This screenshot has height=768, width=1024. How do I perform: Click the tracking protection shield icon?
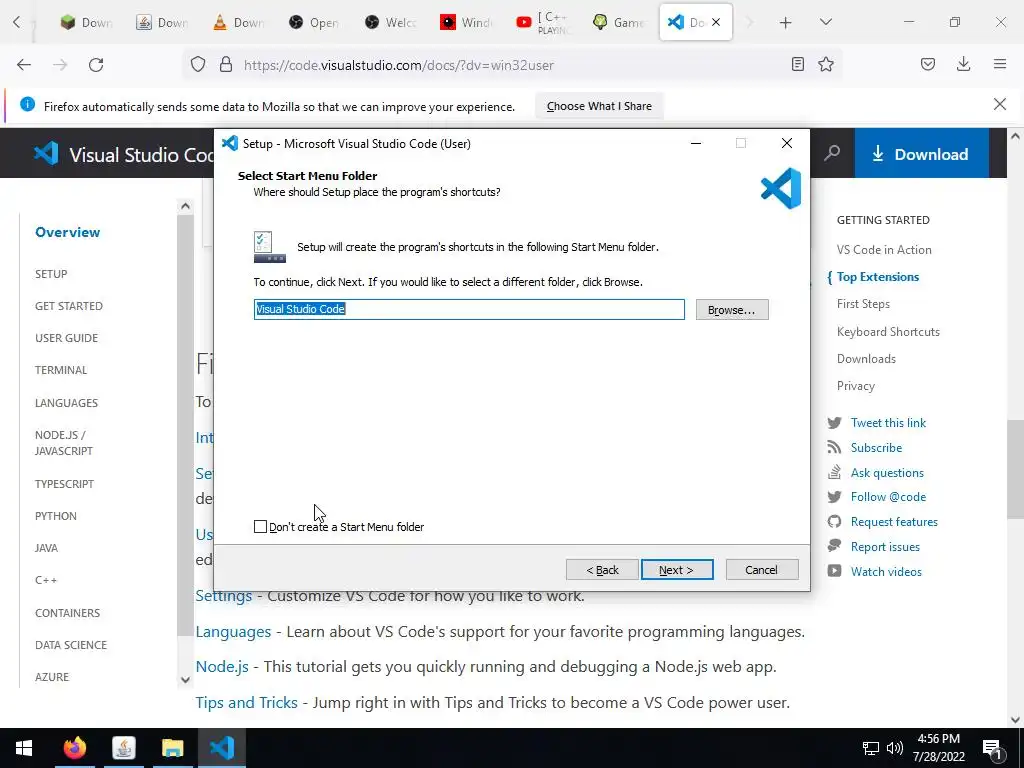tap(198, 65)
